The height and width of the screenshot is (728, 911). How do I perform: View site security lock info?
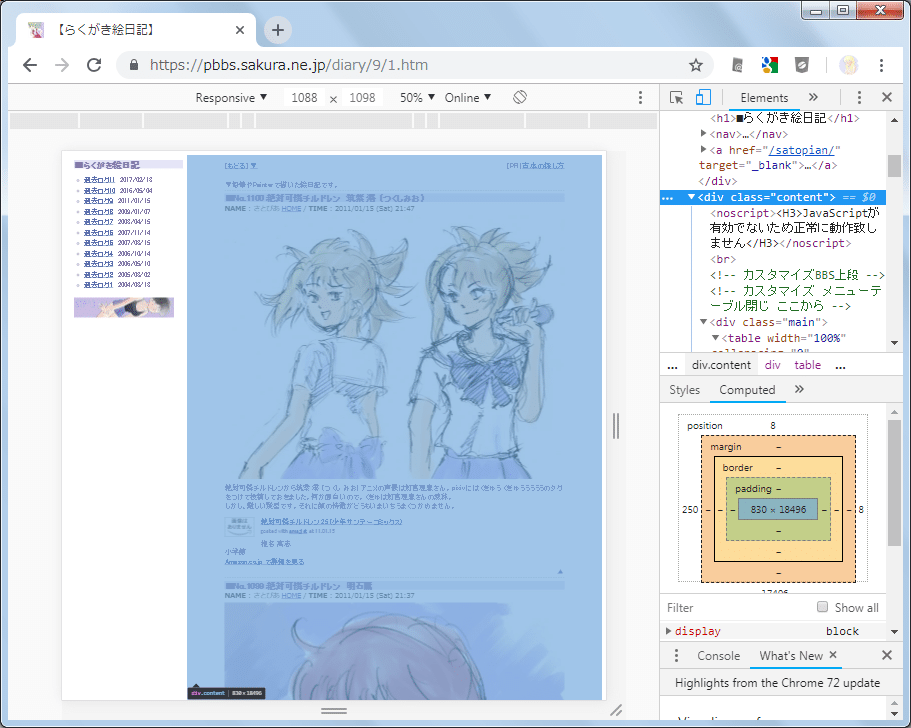click(134, 65)
